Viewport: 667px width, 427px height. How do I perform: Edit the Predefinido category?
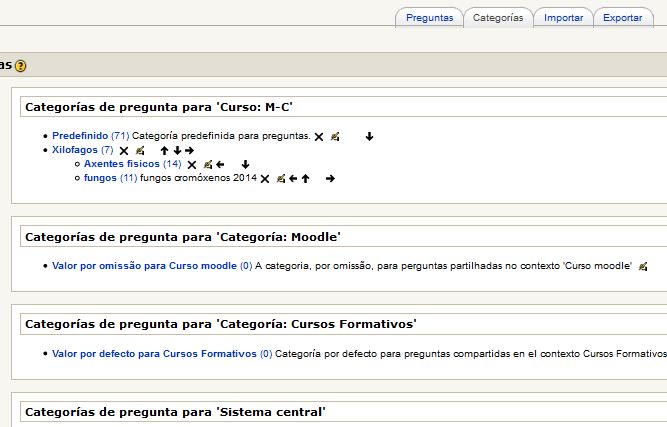pos(335,137)
